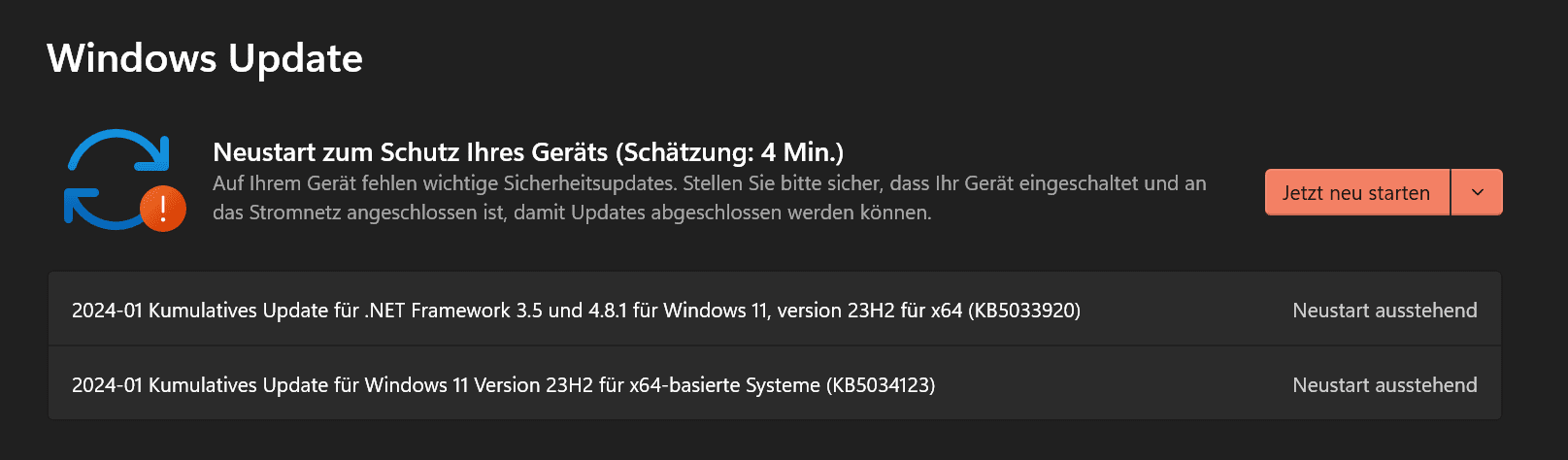Click the missing security updates description text
This screenshot has height=460, width=1568.
pos(710,198)
